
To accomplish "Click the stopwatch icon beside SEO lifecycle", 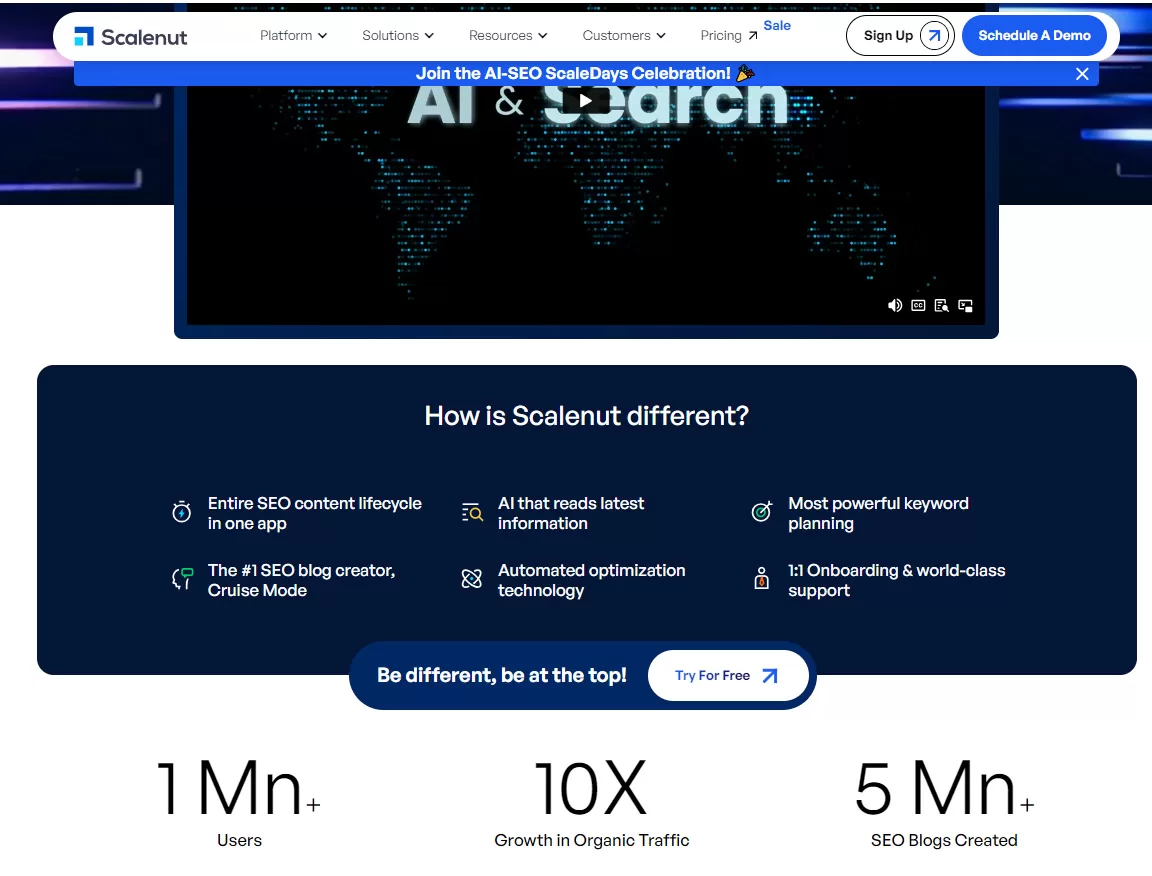I will pyautogui.click(x=181, y=511).
